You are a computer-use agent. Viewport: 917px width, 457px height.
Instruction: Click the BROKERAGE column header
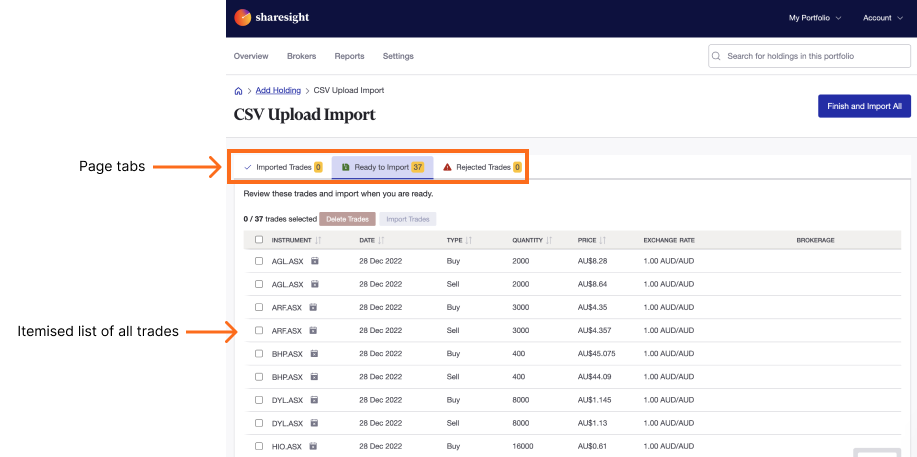click(815, 240)
